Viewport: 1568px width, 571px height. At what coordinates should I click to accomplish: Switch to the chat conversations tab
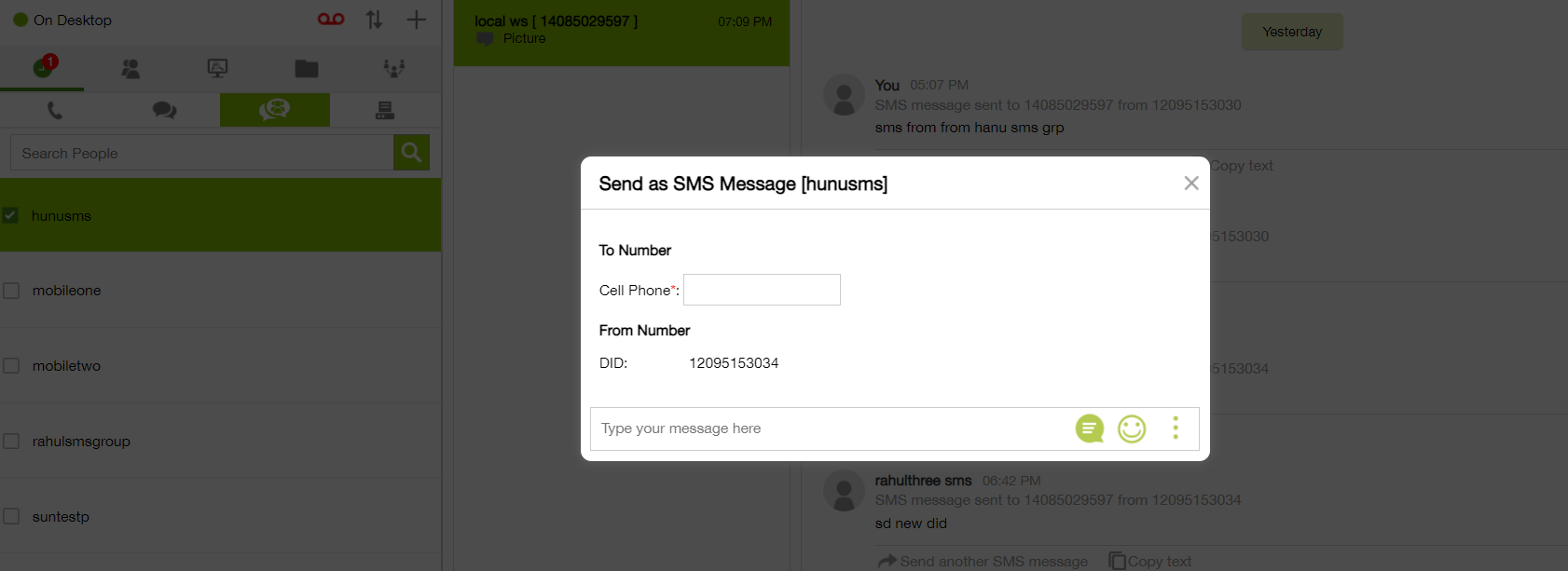[165, 110]
